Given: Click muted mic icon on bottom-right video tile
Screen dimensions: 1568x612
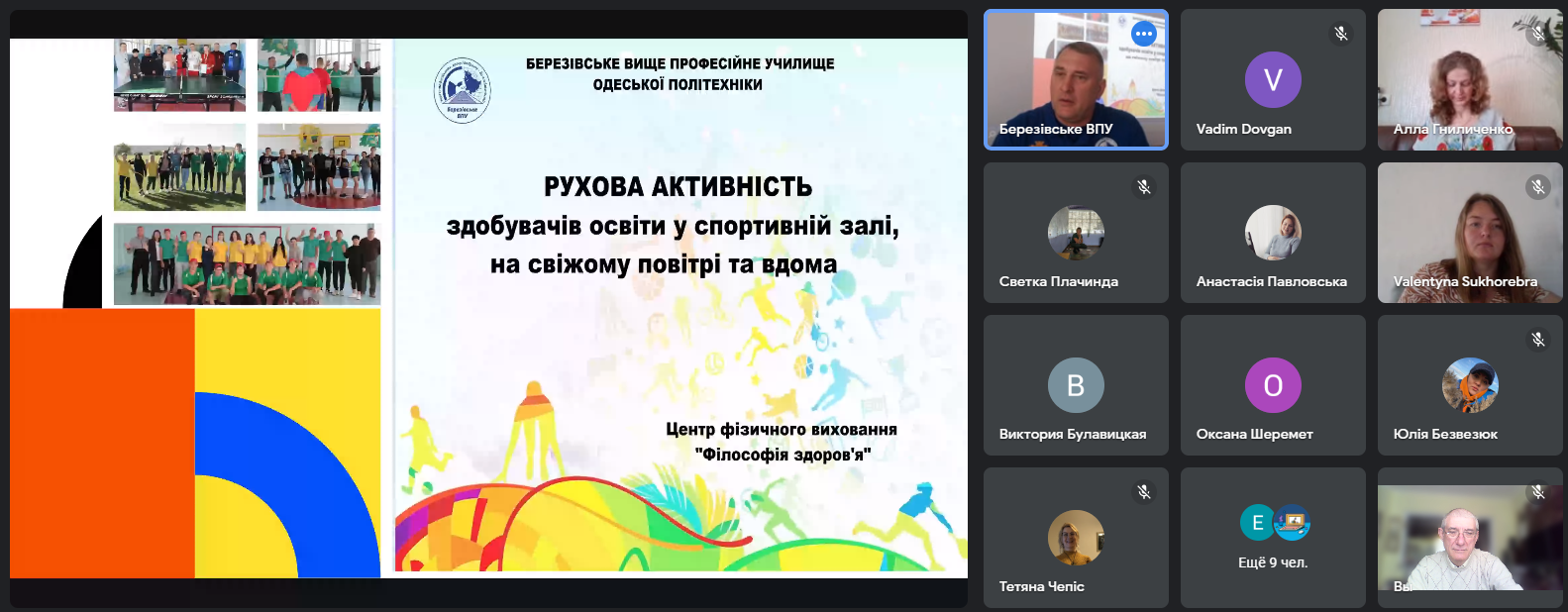Looking at the screenshot, I should (x=1537, y=492).
